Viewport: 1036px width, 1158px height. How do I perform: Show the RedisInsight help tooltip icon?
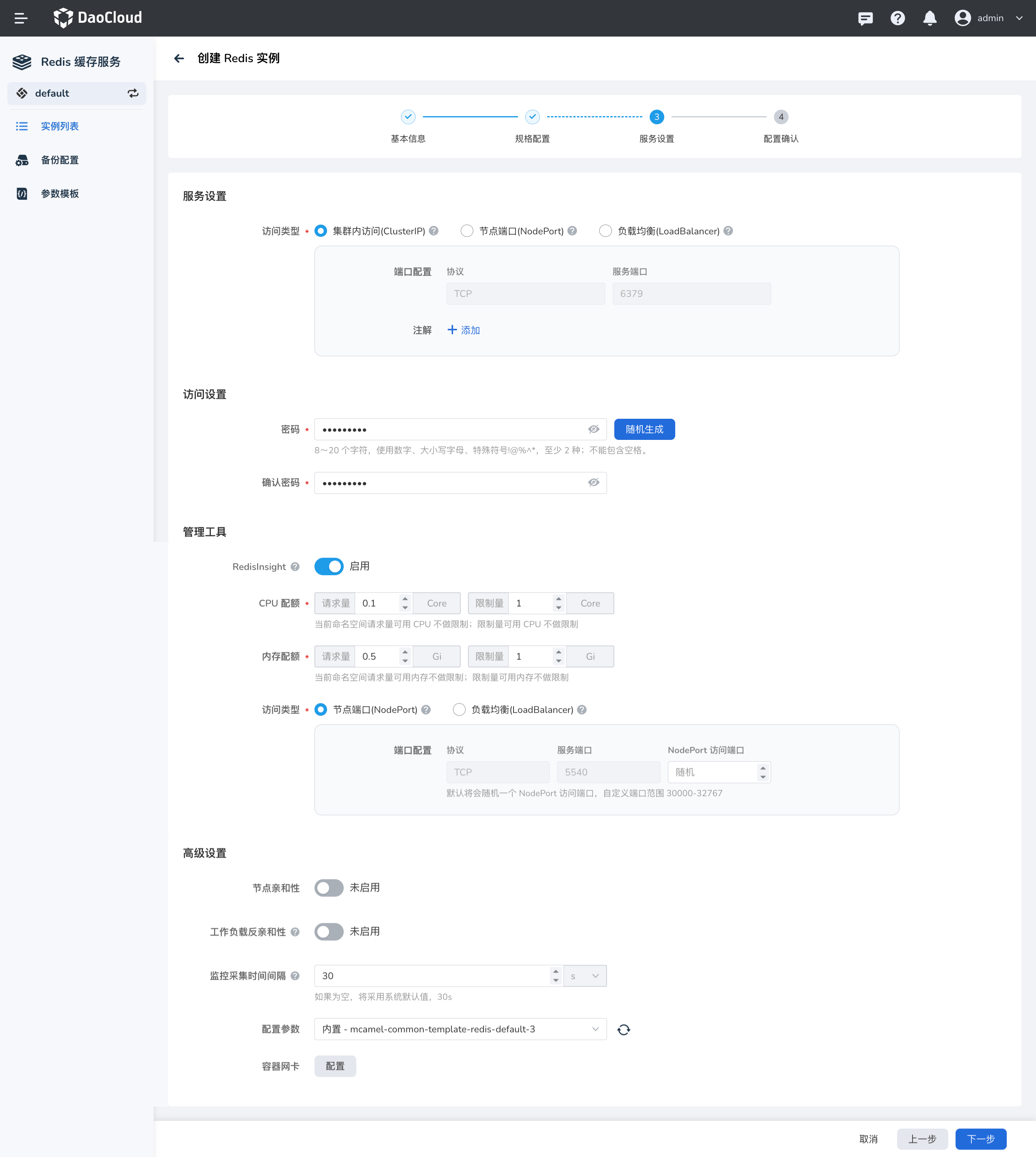coord(295,567)
